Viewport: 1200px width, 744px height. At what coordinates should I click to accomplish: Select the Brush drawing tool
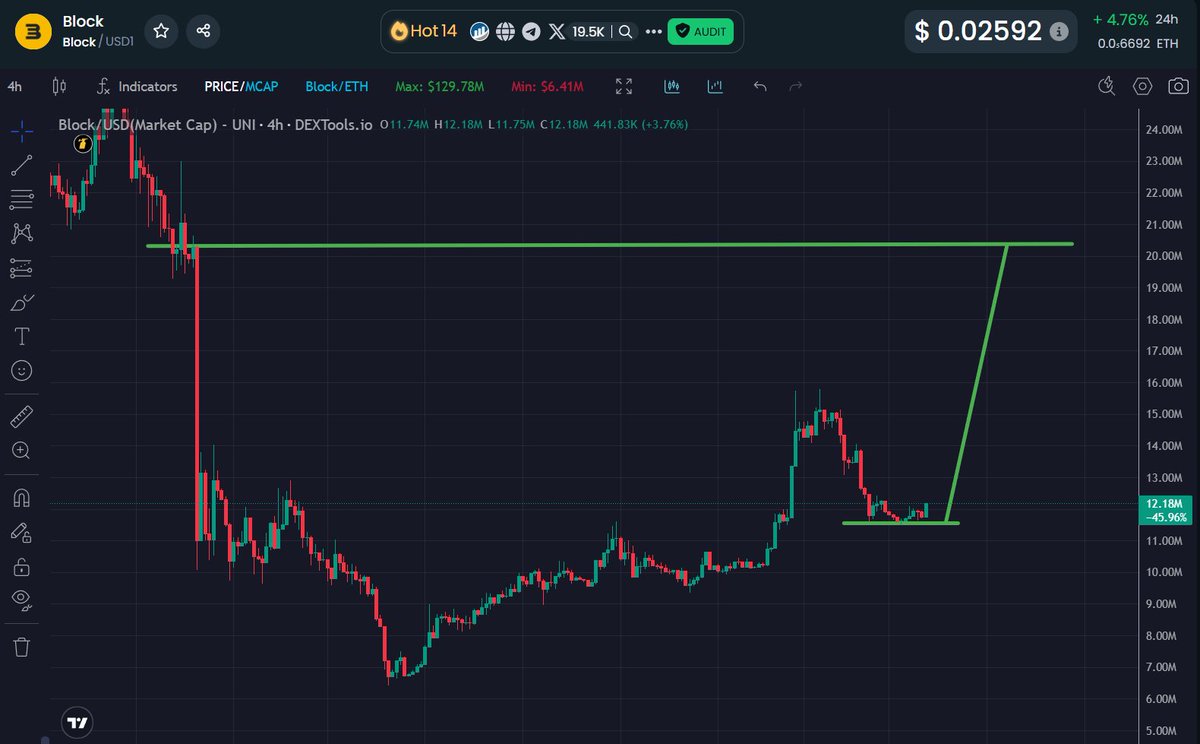click(22, 301)
